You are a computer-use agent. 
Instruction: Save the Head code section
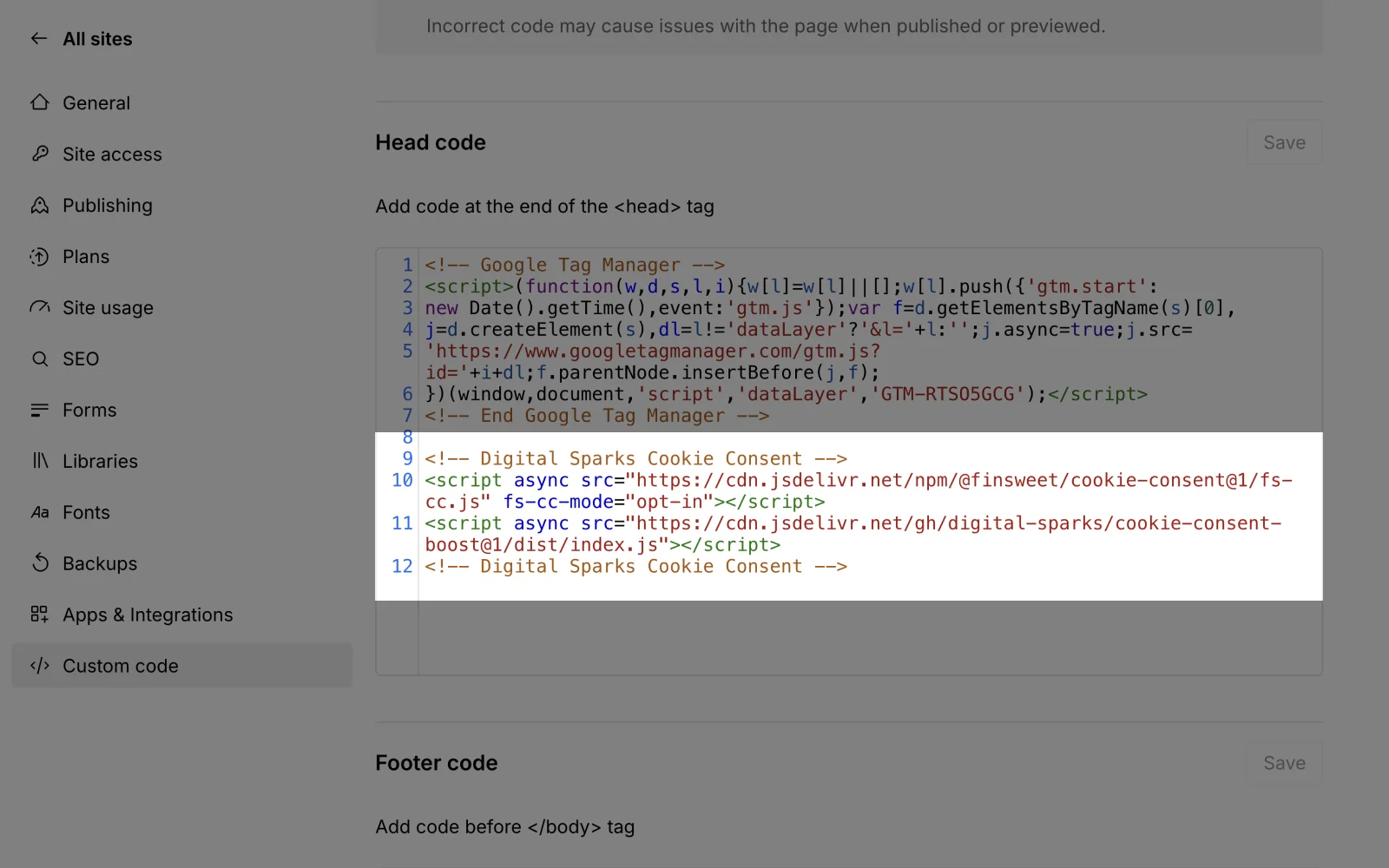[x=1284, y=142]
